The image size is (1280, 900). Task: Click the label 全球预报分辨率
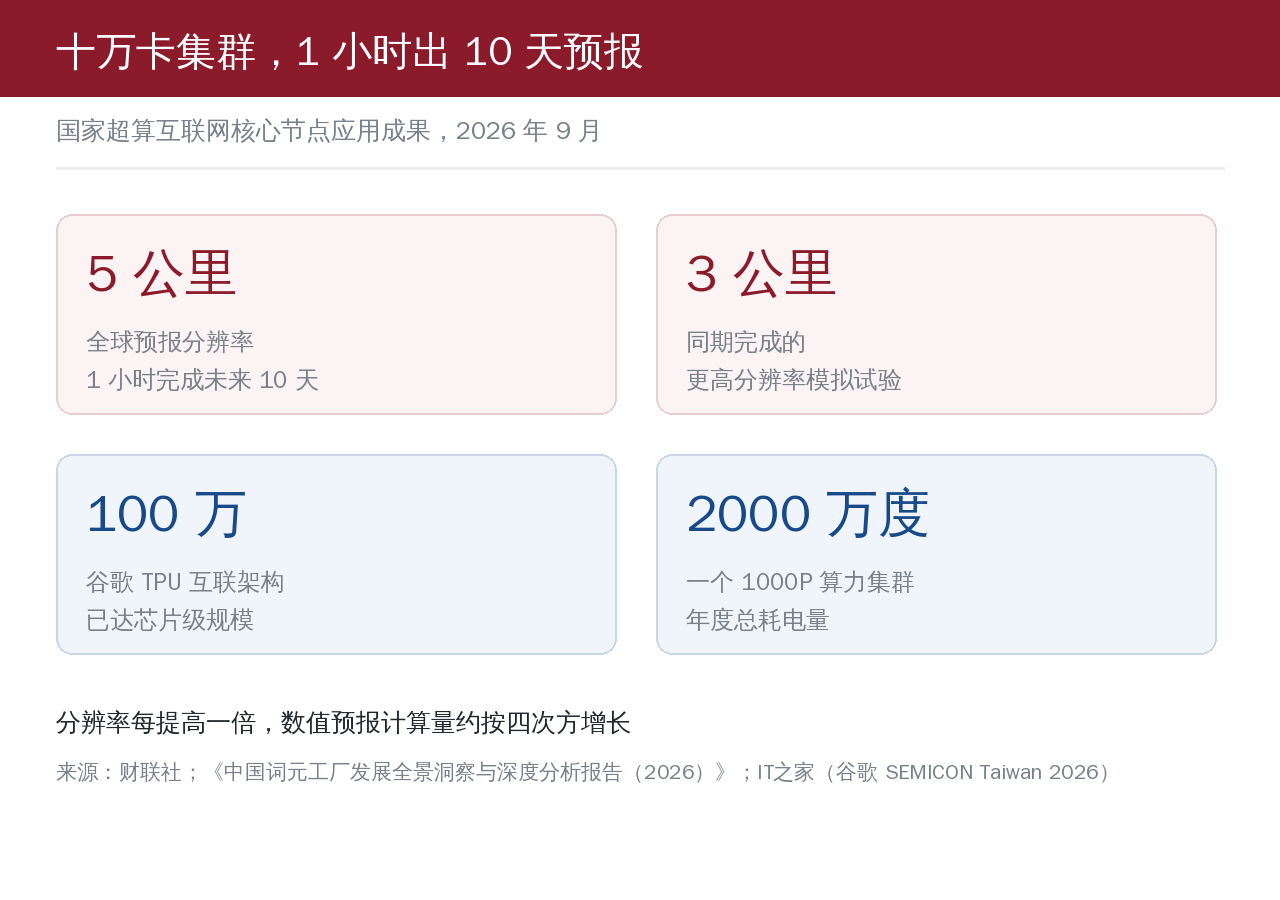pos(170,342)
